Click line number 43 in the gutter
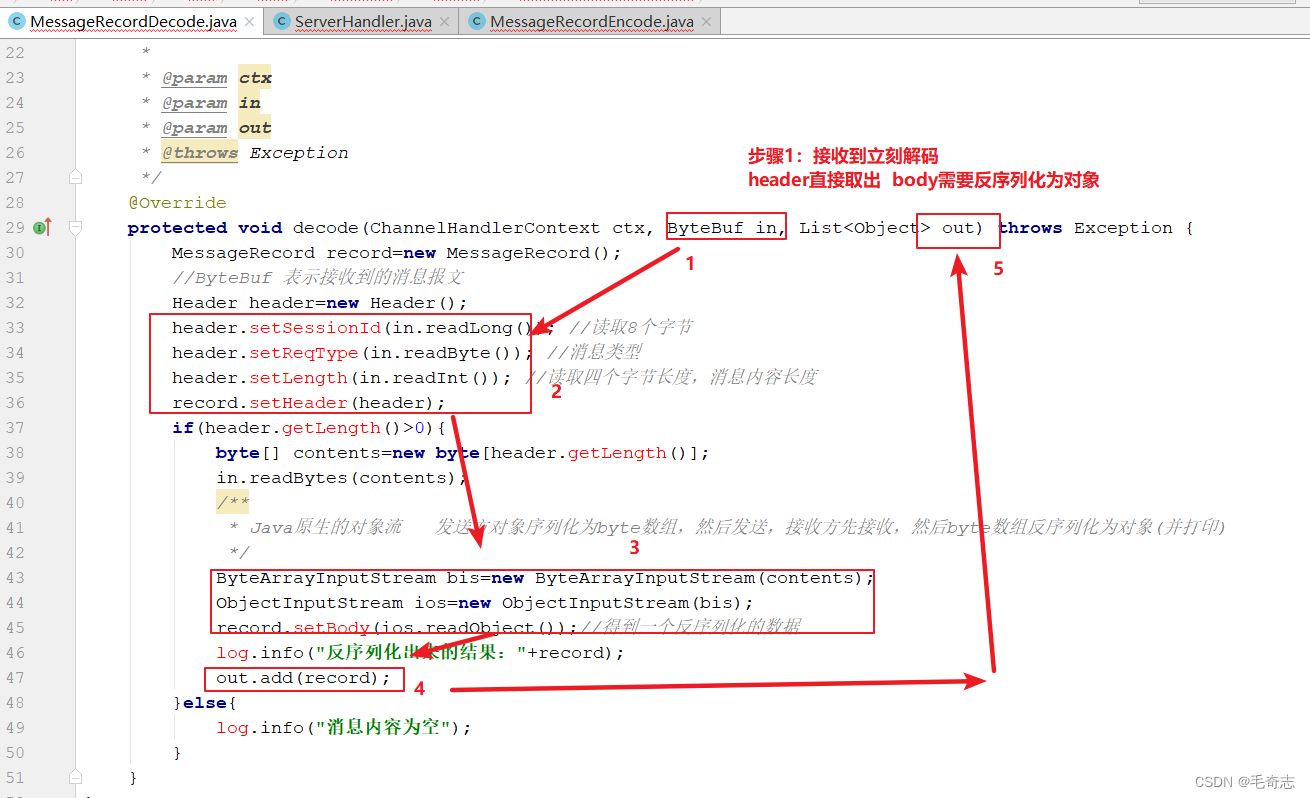Image resolution: width=1310 pixels, height=798 pixels. point(15,578)
